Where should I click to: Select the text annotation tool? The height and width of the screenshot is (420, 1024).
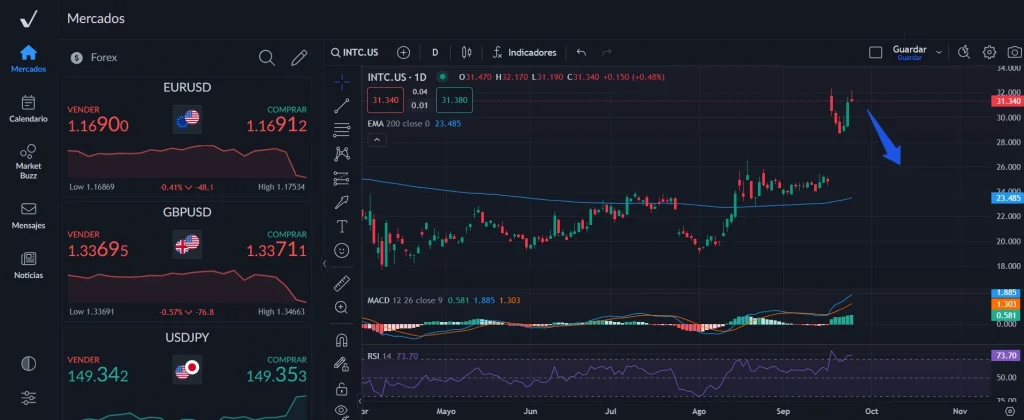click(x=342, y=226)
